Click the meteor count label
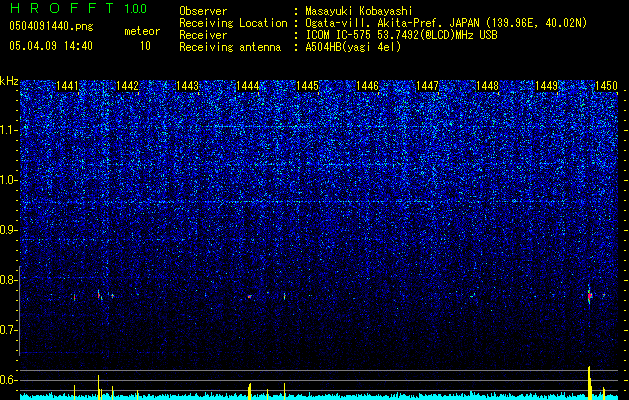 pyautogui.click(x=142, y=31)
